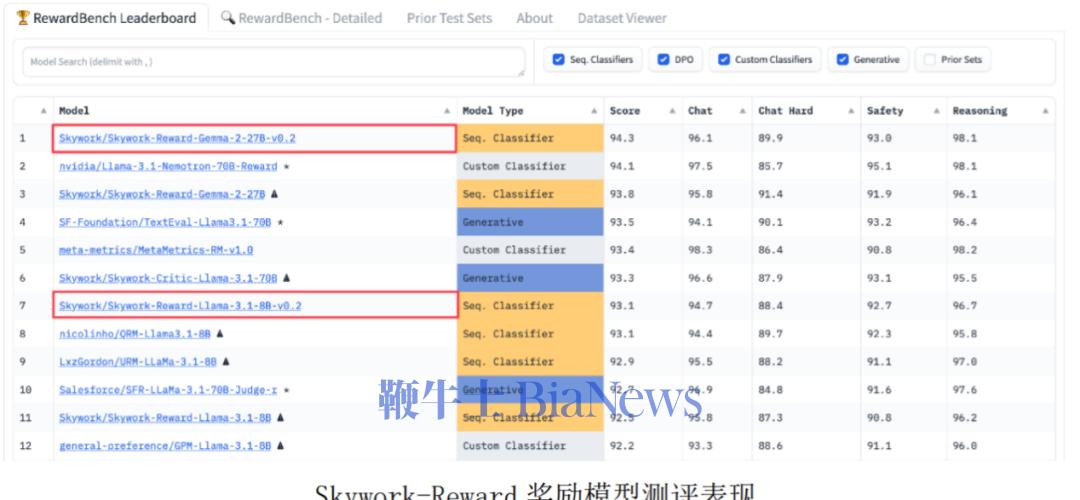Switch to RewardBench - Detailed tab

(301, 18)
